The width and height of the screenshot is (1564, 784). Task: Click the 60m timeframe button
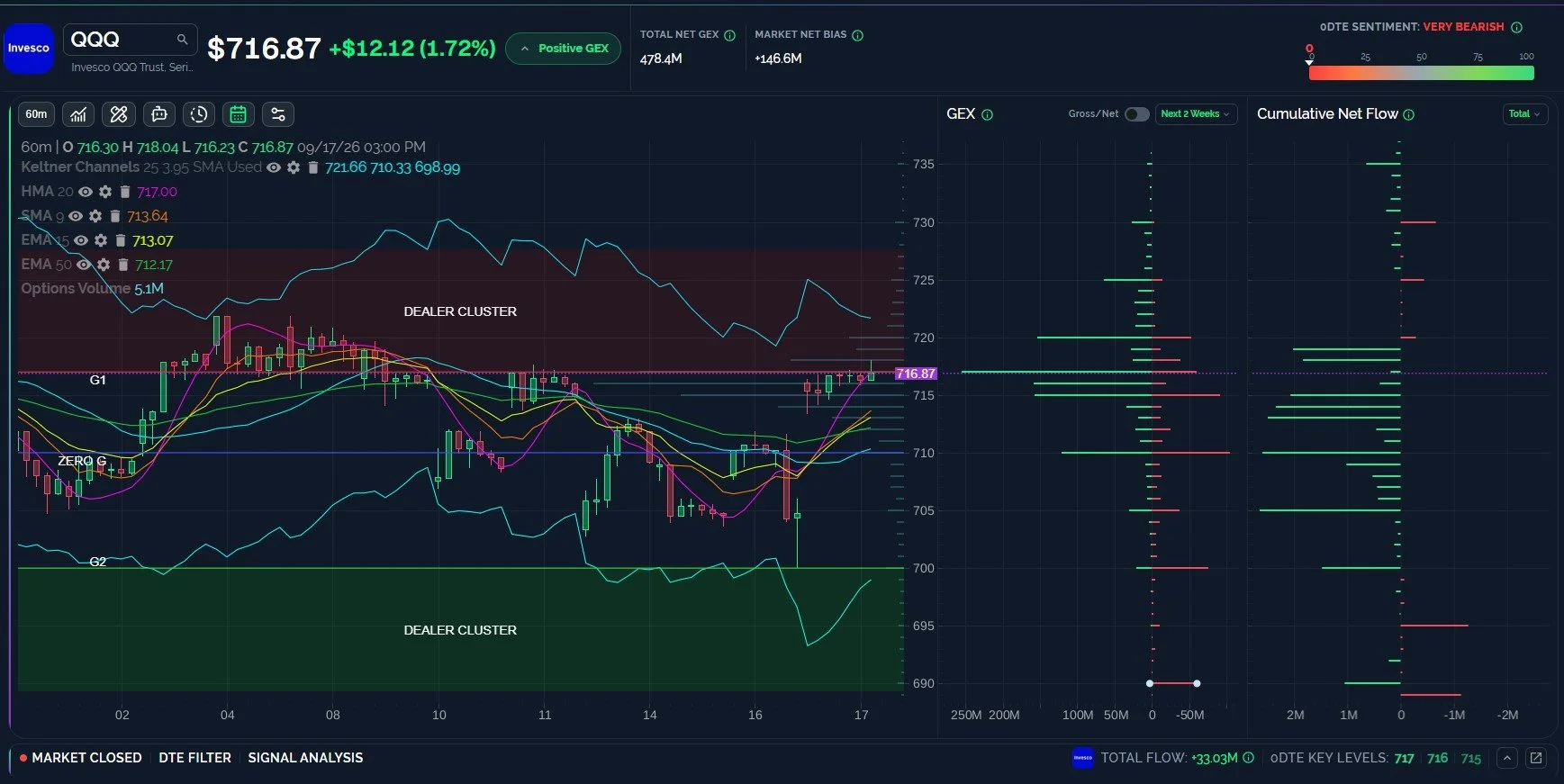(36, 114)
